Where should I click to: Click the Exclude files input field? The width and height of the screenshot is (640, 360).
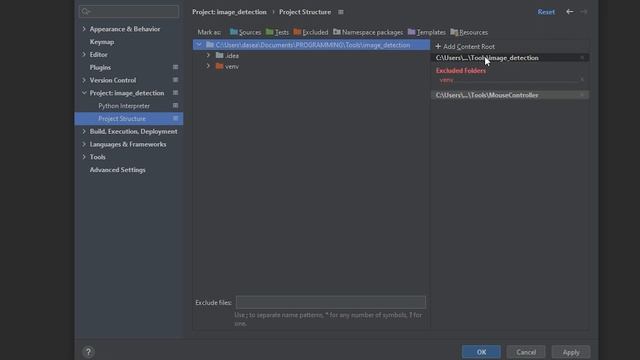point(331,302)
